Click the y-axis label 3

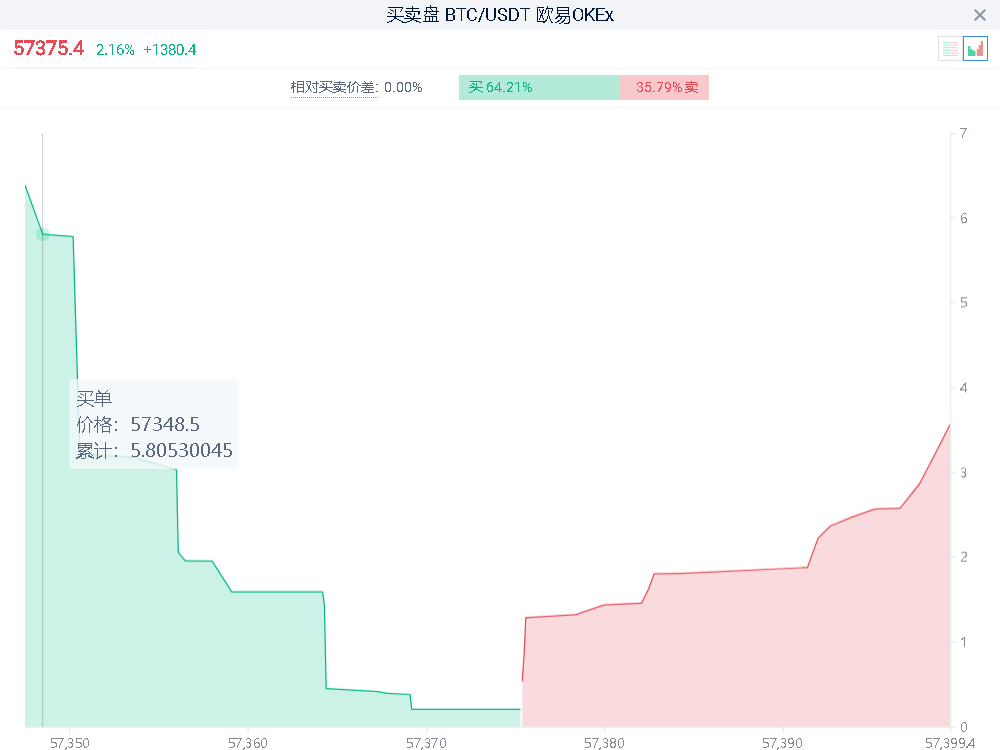coord(963,473)
